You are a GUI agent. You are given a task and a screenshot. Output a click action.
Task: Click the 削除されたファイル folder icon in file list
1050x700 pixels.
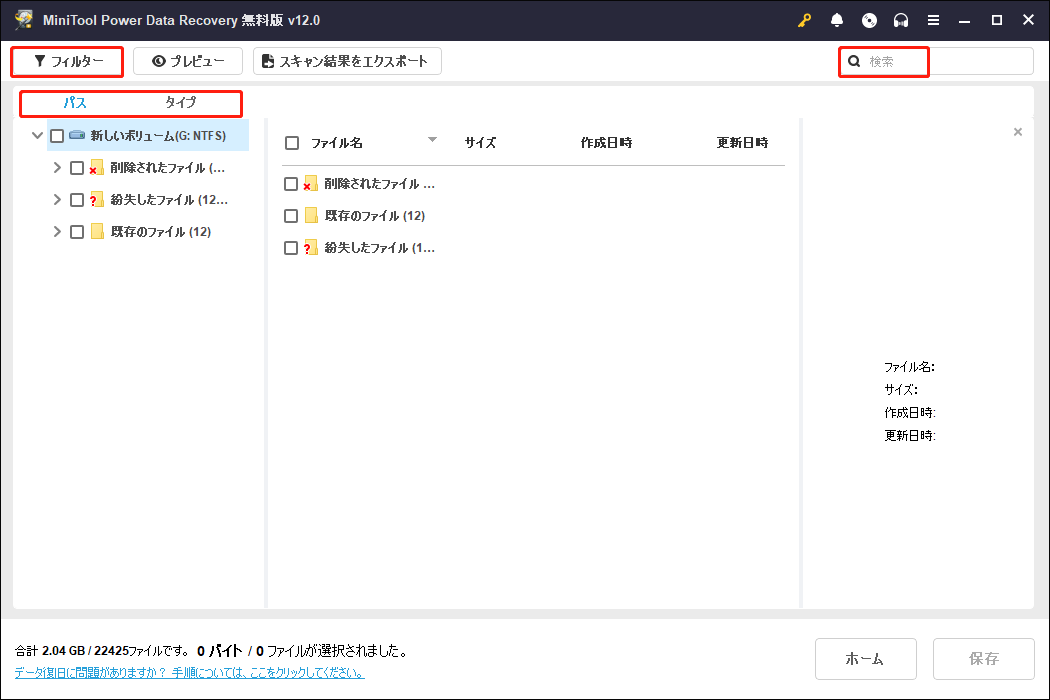click(310, 184)
